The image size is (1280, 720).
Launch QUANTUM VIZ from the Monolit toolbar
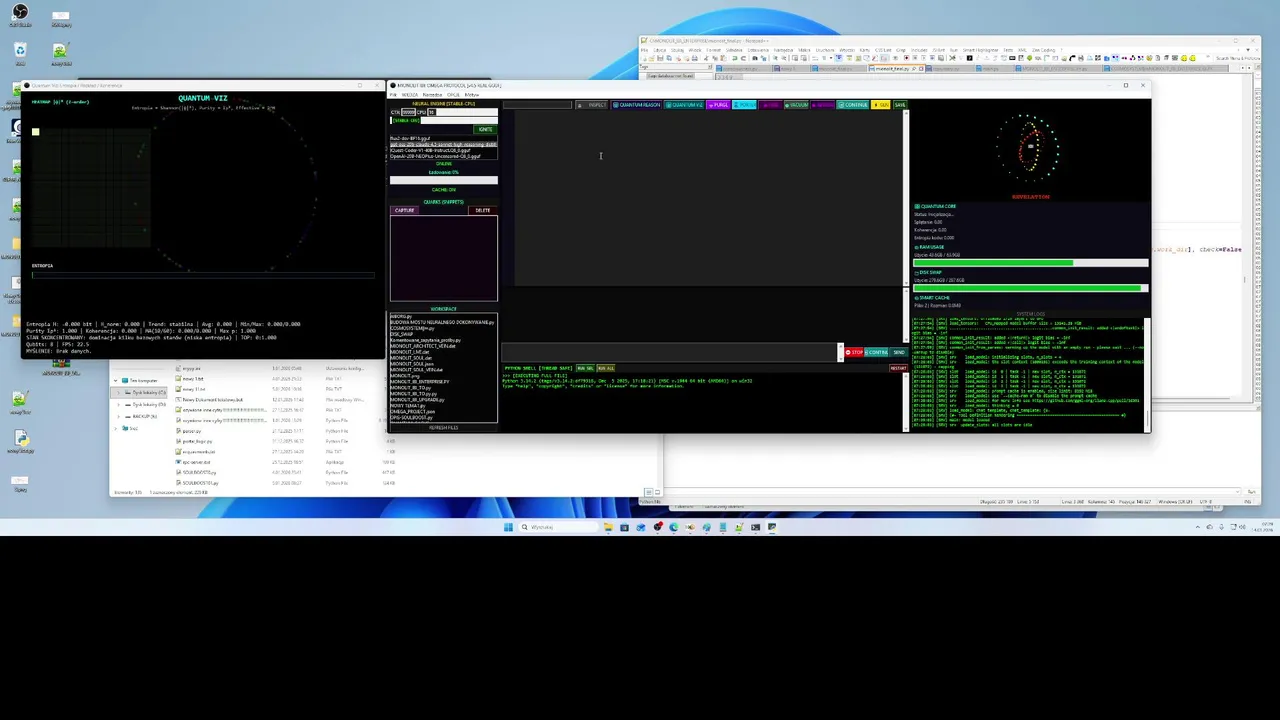684,105
